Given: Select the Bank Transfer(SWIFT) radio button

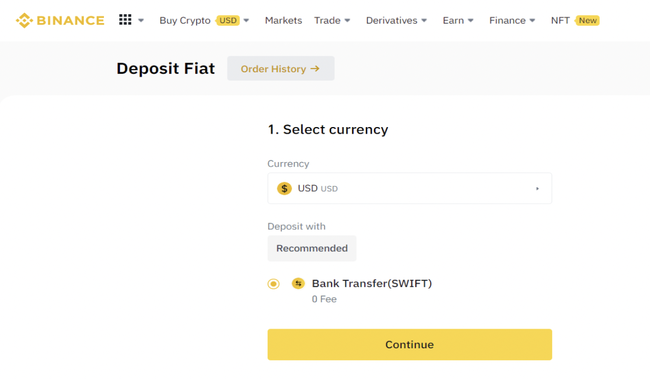Looking at the screenshot, I should pyautogui.click(x=273, y=284).
